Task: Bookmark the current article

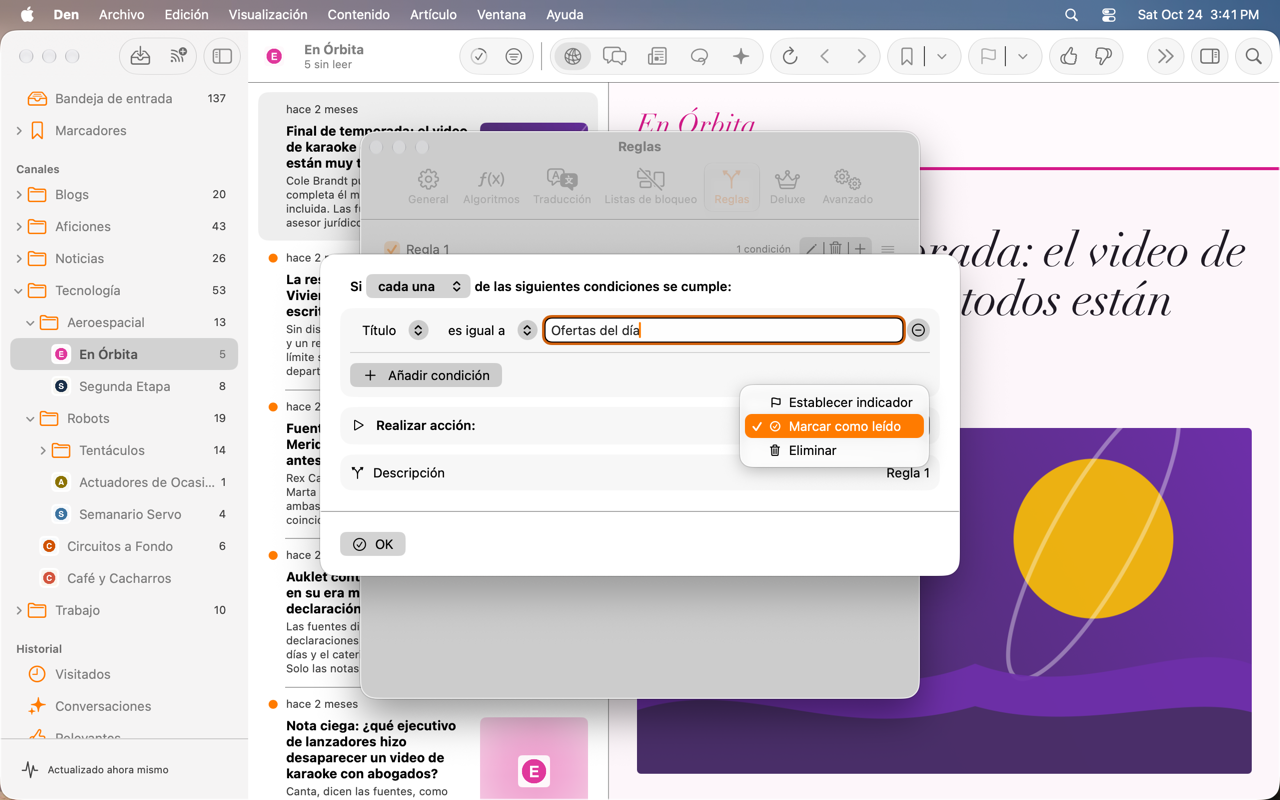Action: 906,57
